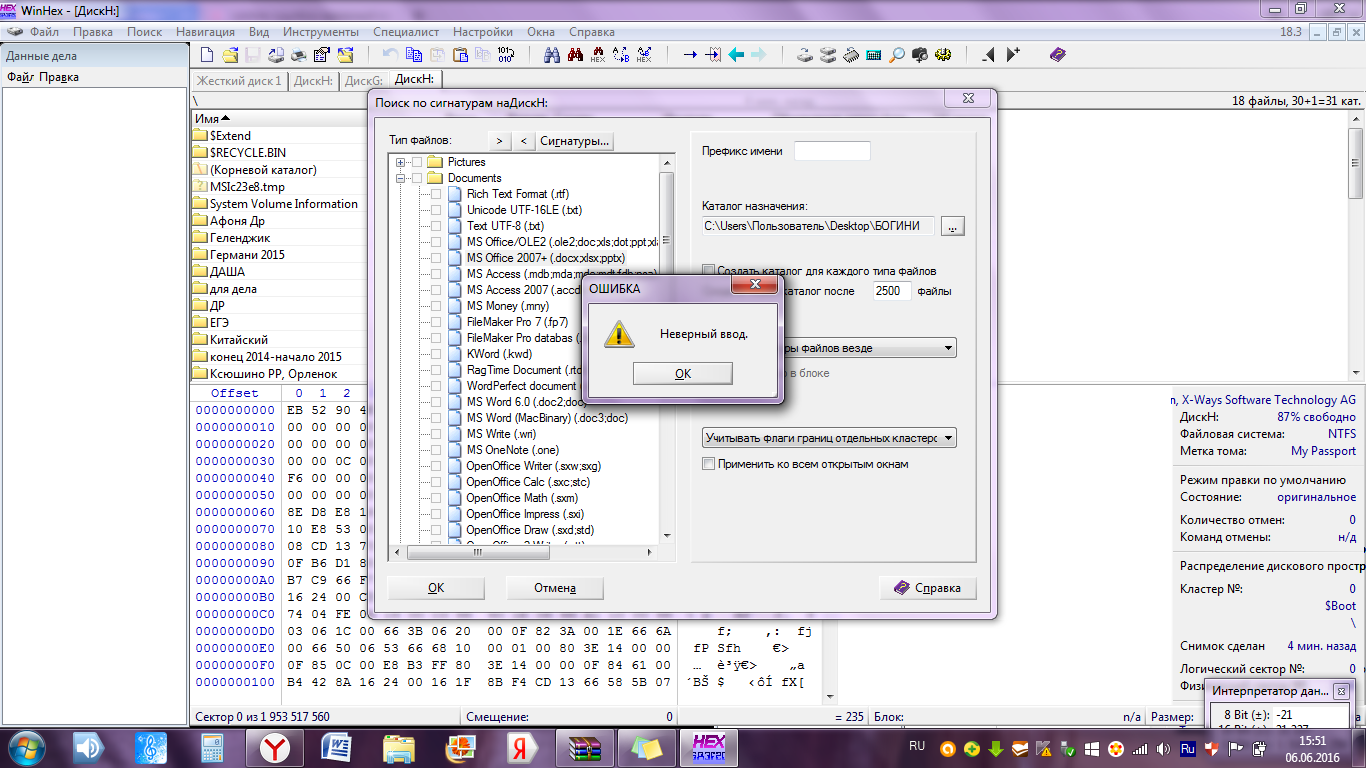Screen dimensions: 1366x768
Task: Open WinRAR from the taskbar
Action: [x=584, y=747]
